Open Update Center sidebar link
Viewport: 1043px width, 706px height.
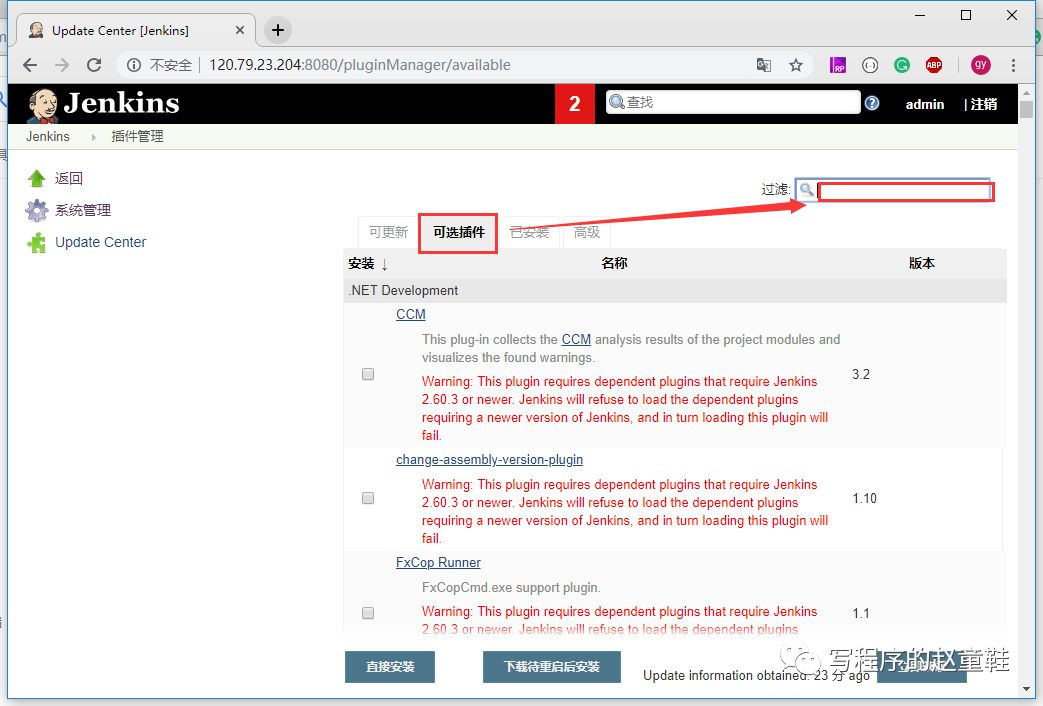pos(100,242)
